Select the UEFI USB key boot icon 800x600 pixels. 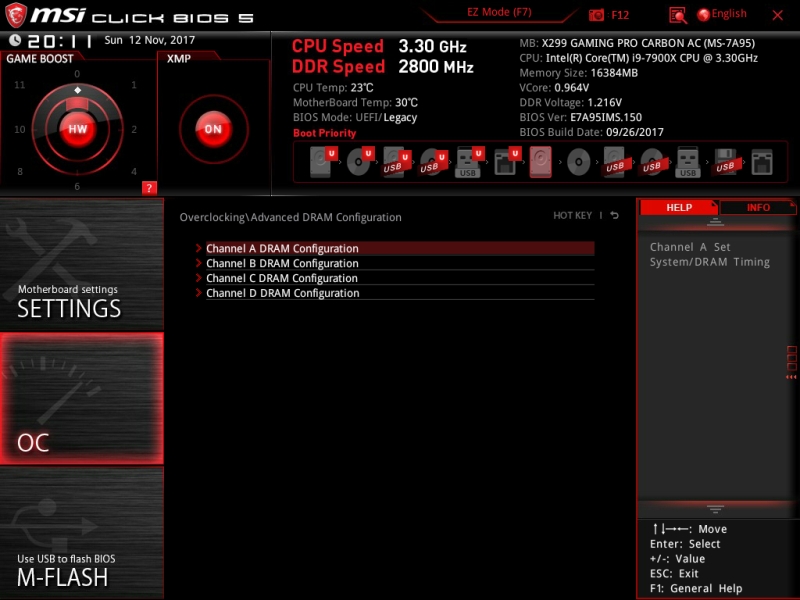click(468, 162)
